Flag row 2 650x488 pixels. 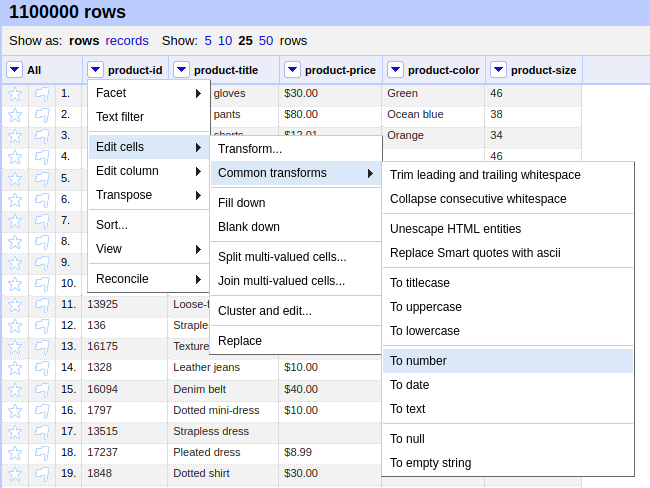(42, 115)
